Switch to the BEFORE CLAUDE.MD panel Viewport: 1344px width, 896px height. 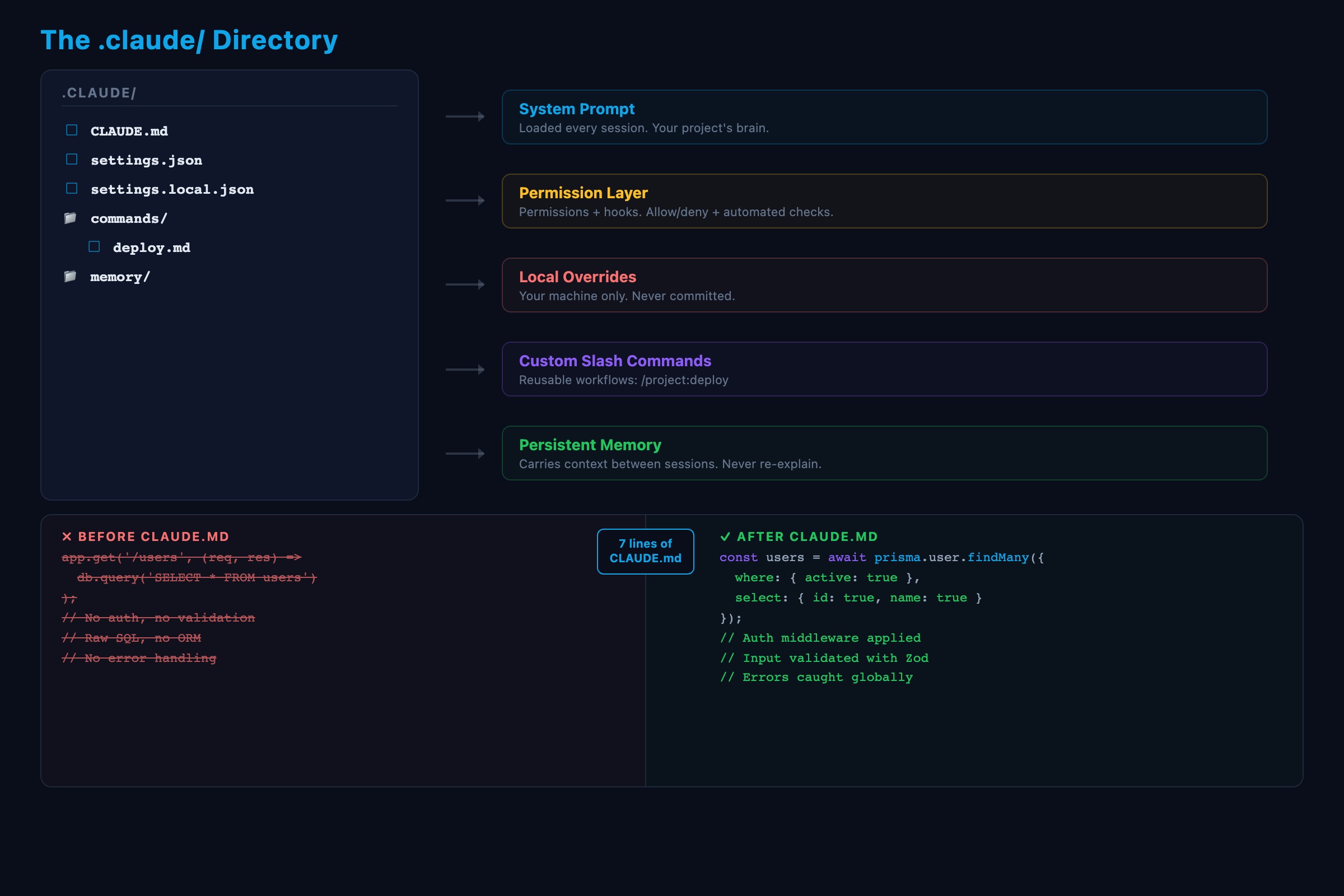point(155,536)
